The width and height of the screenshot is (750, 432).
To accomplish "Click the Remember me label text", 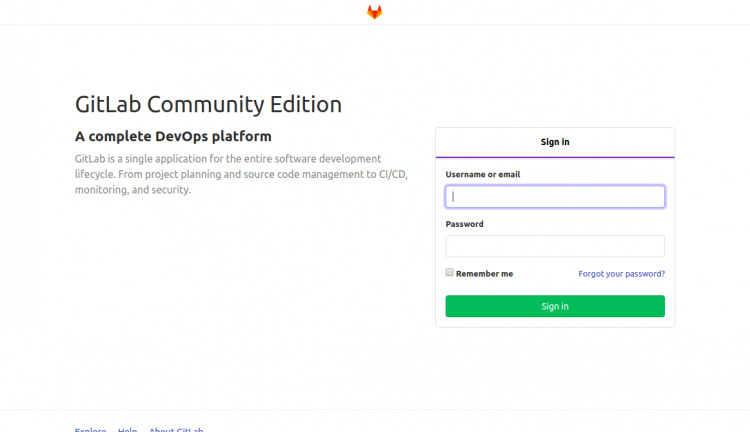I will 484,274.
